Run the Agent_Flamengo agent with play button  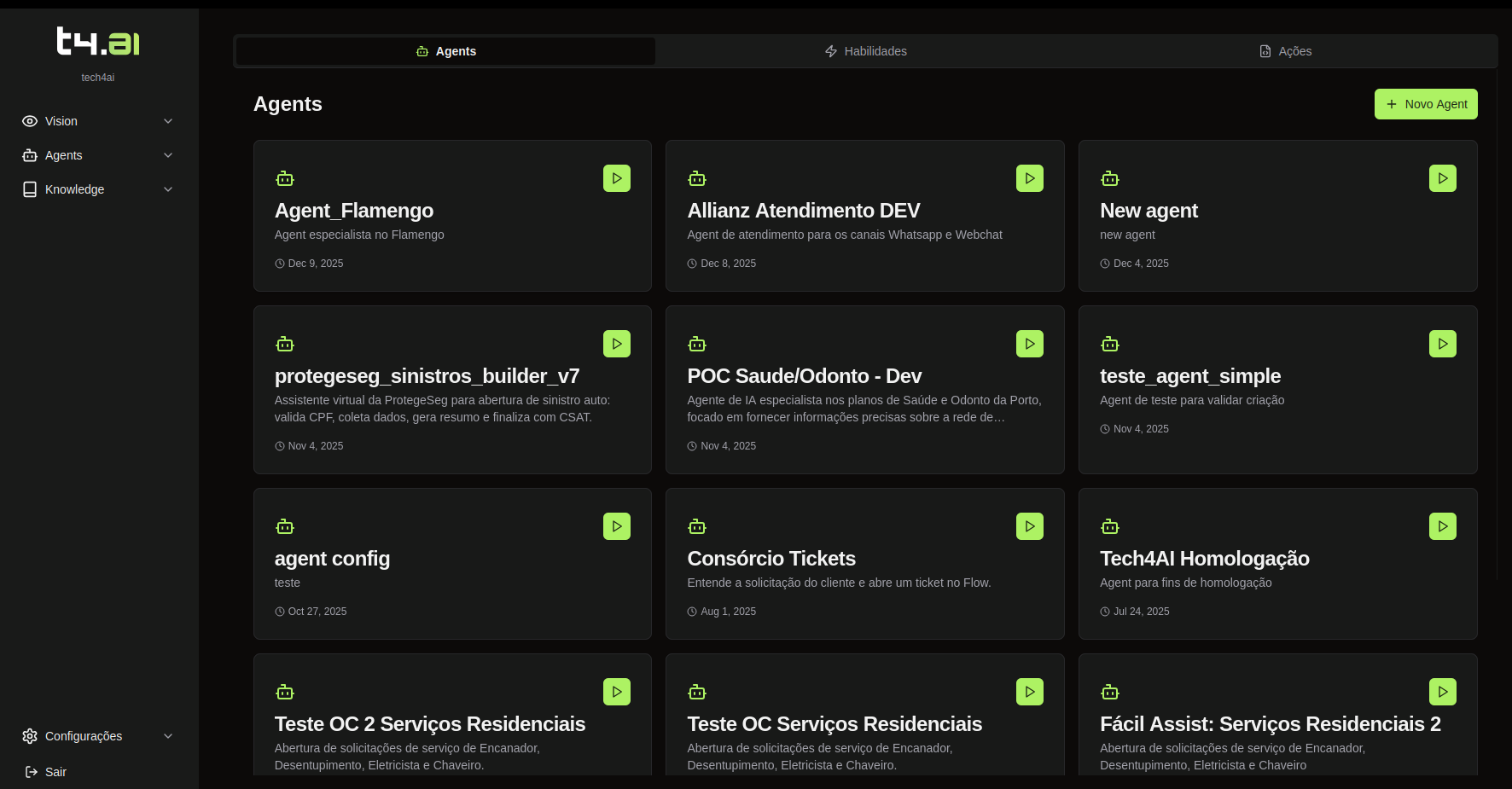point(616,178)
